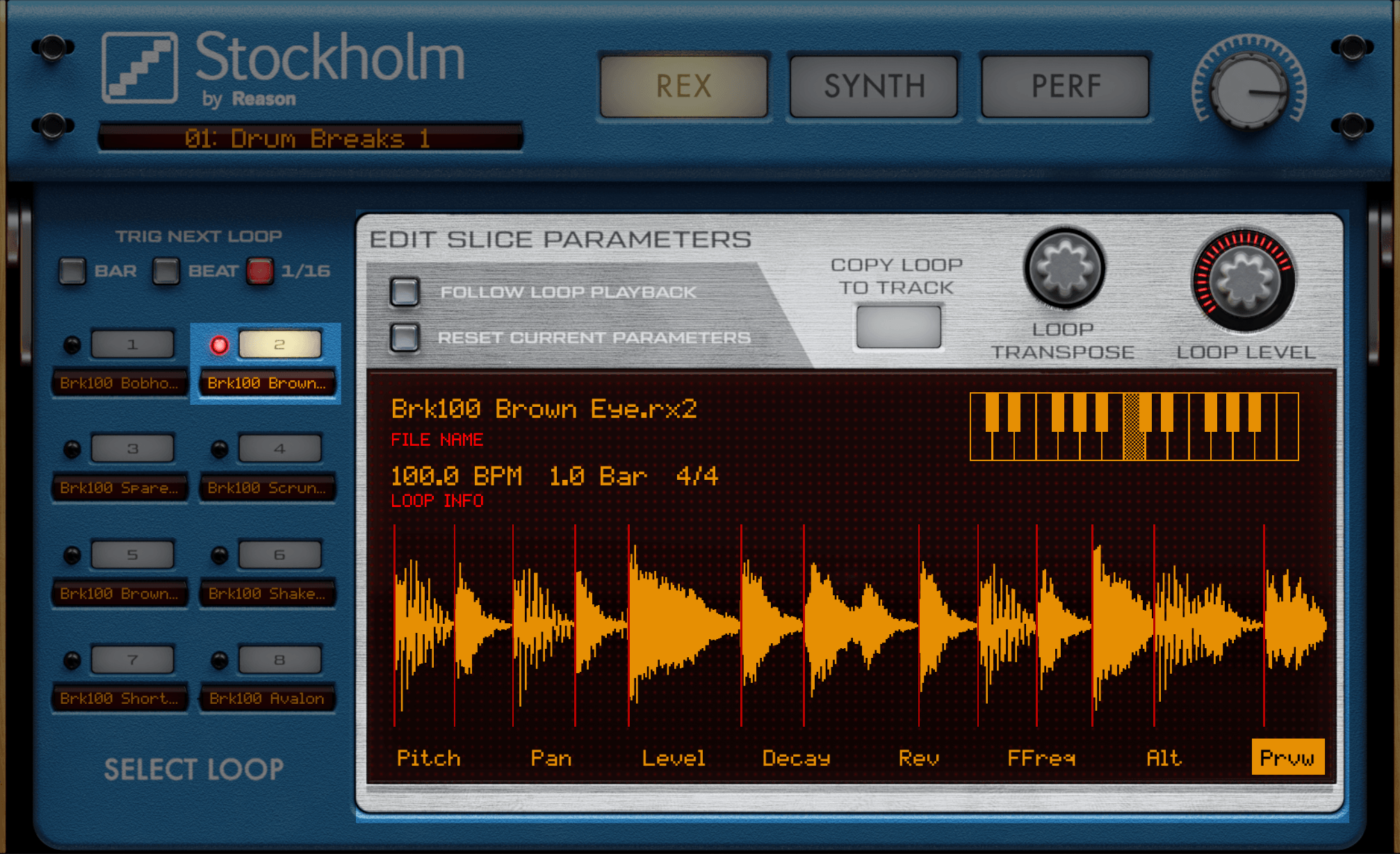Select the Pitch slice parameter
The width and height of the screenshot is (1400, 854).
pos(428,757)
